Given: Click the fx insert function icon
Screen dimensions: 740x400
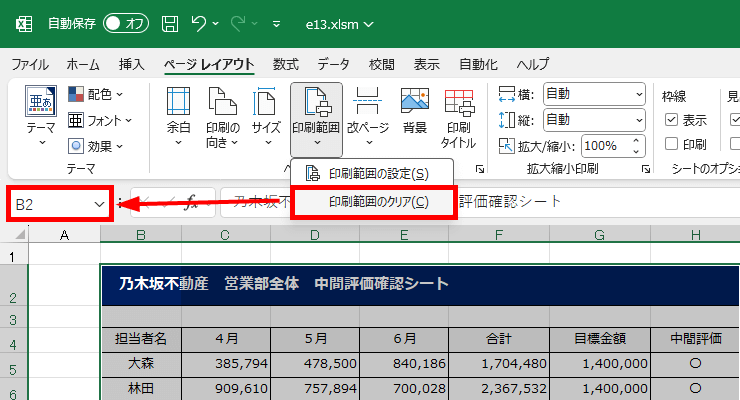Looking at the screenshot, I should tap(190, 203).
